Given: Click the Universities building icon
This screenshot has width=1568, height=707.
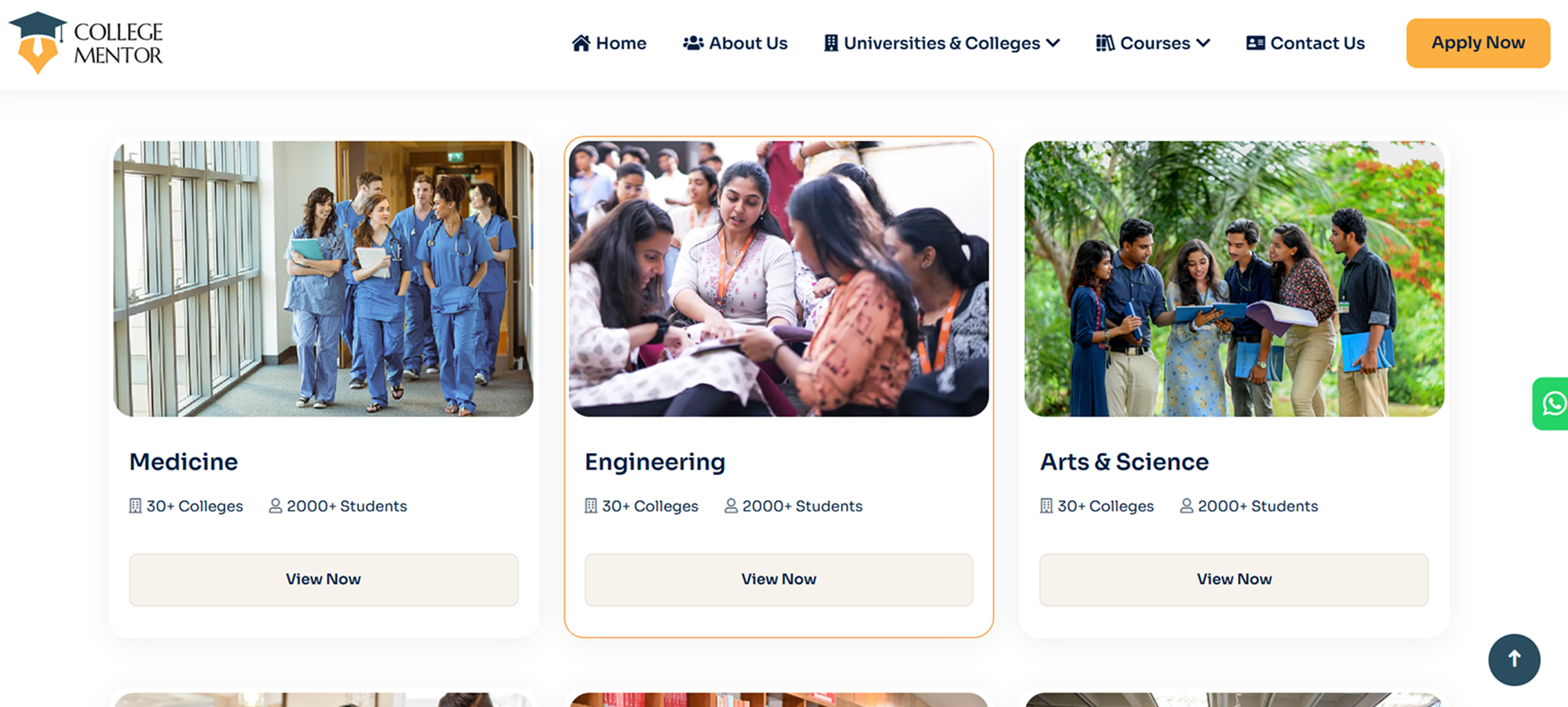Looking at the screenshot, I should 831,43.
